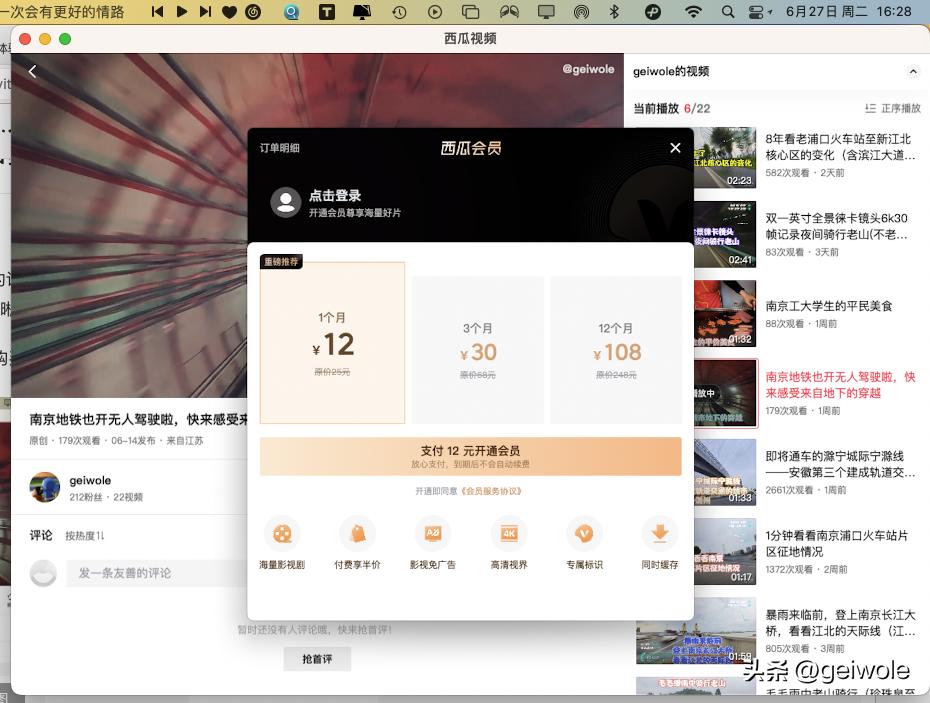Select the 专属标识 V badge icon
Screen dimensions: 930x703
tap(583, 533)
